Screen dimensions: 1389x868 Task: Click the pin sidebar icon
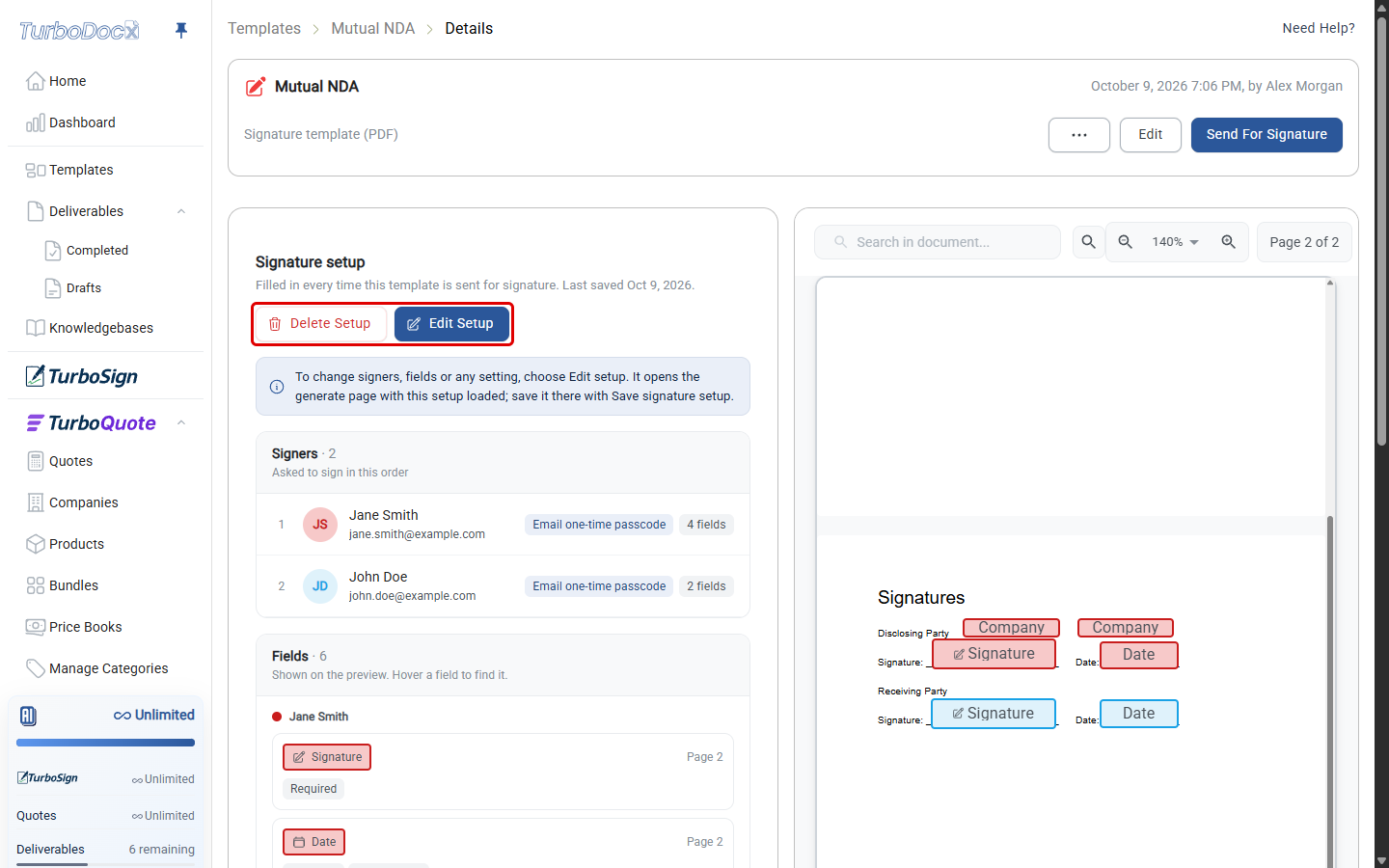(180, 30)
